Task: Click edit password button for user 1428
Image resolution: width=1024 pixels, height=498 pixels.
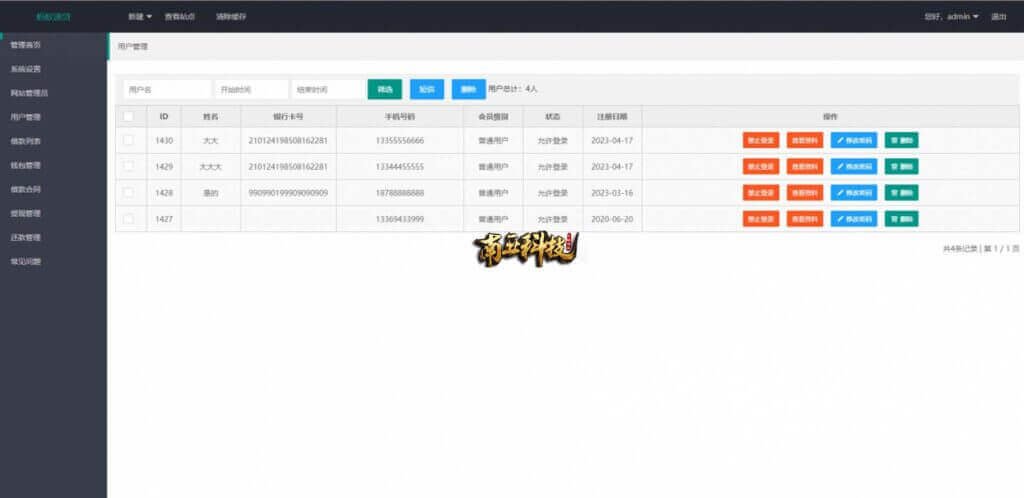Action: [853, 193]
